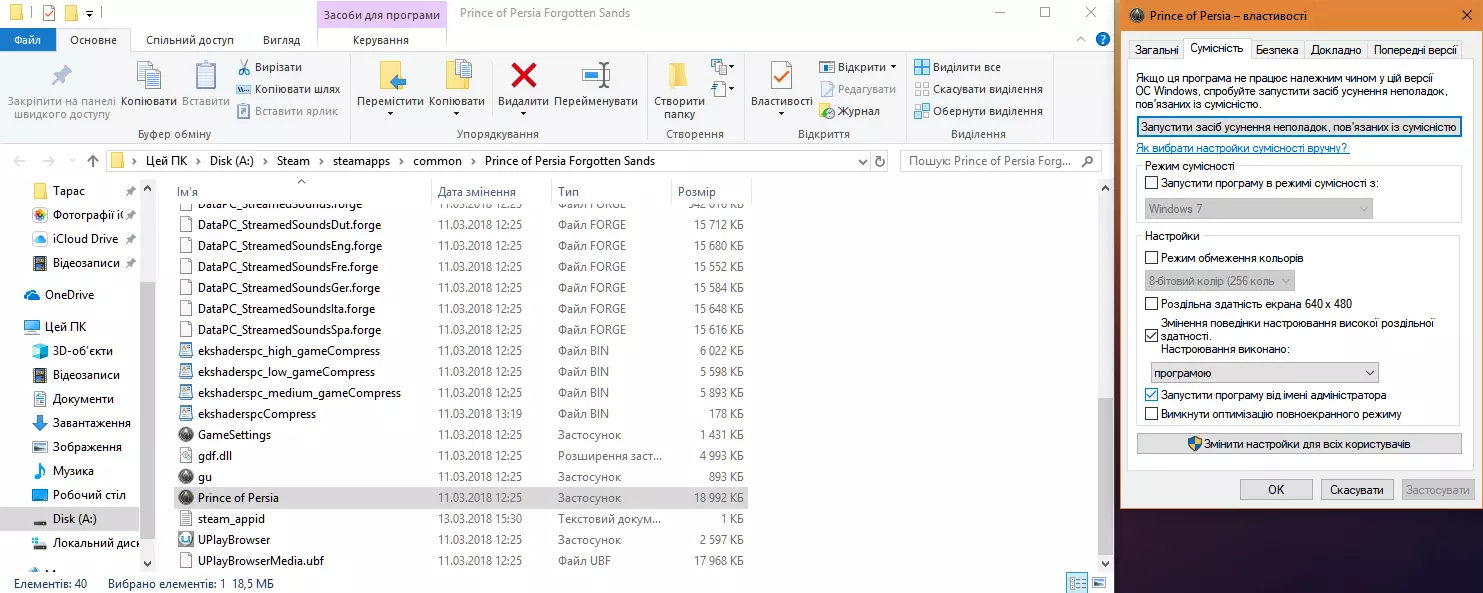Switch to Вигляд ribbon tab
This screenshot has height=593, width=1483.
(x=281, y=40)
